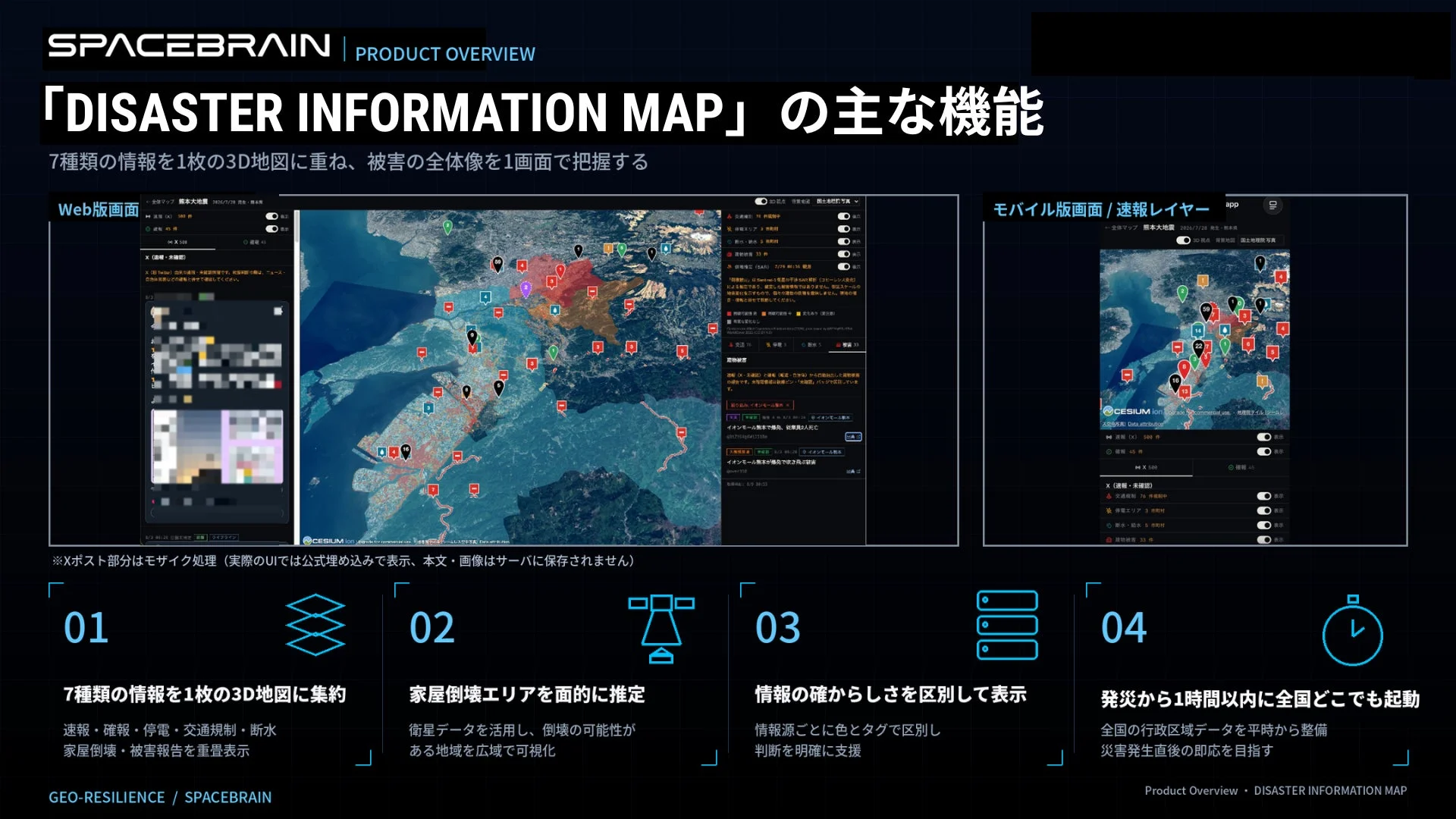This screenshot has height=819, width=1456.
Task: Click the blue marker numbered 4 on Web map
Action: point(485,297)
